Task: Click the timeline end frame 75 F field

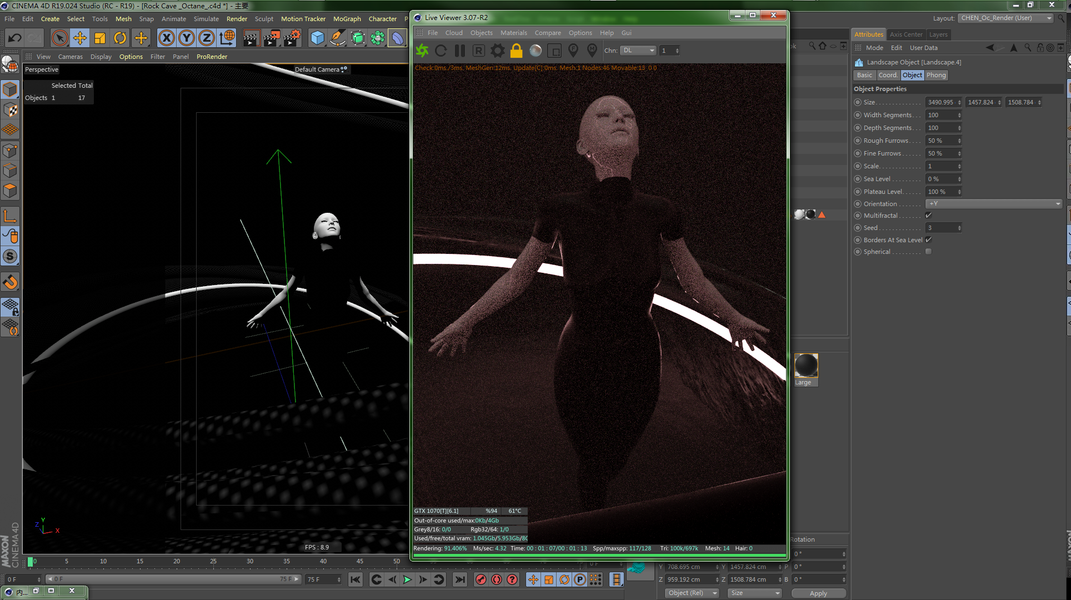Action: pos(324,579)
